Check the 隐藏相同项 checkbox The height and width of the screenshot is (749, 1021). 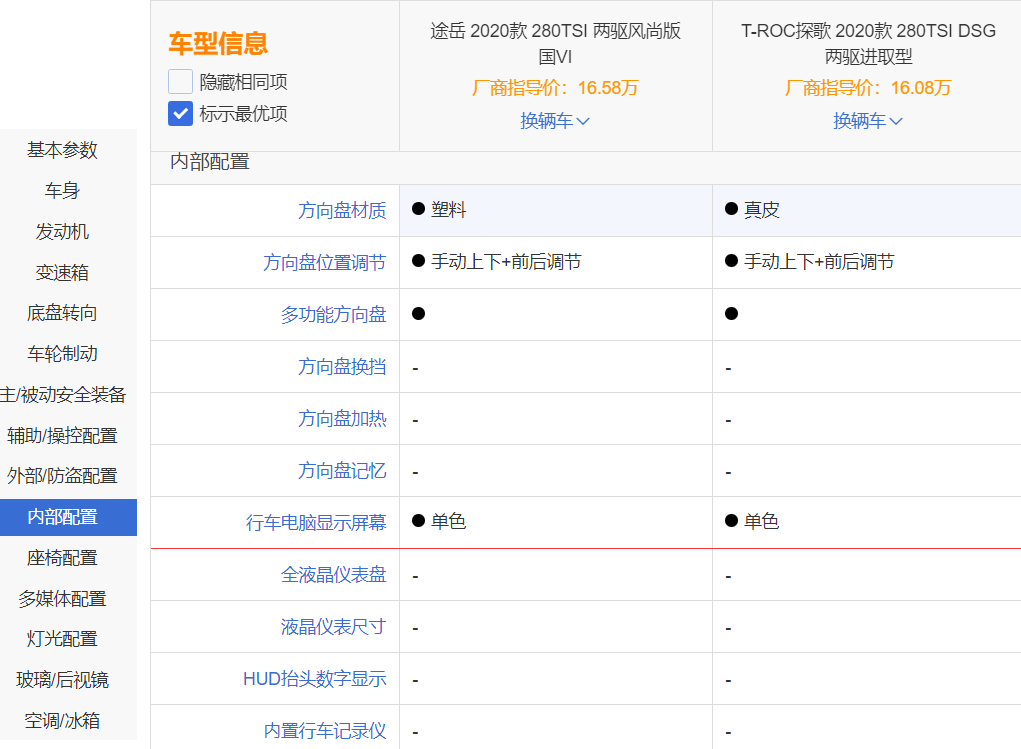(180, 82)
